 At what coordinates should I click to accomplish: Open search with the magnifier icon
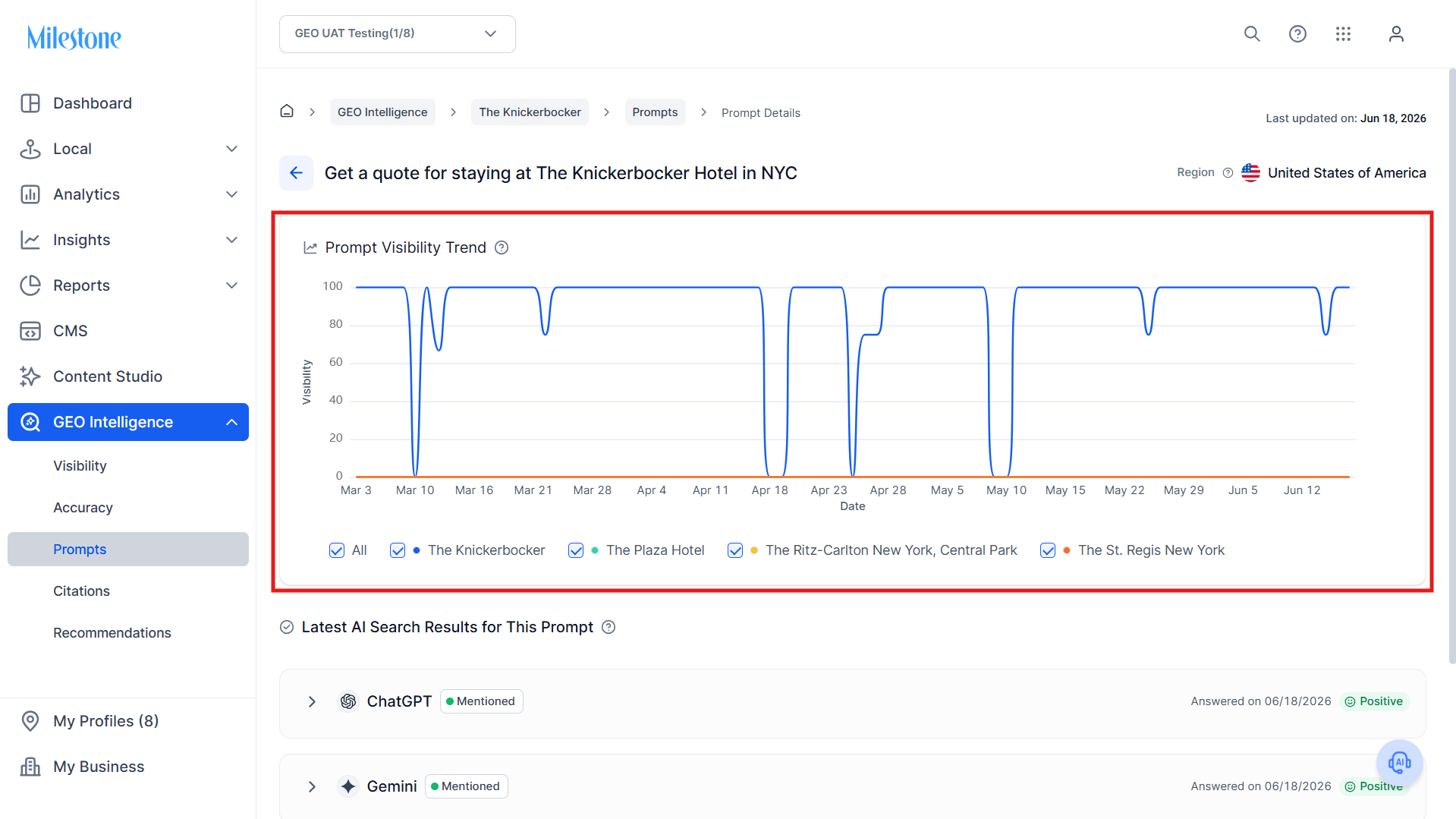click(x=1252, y=33)
